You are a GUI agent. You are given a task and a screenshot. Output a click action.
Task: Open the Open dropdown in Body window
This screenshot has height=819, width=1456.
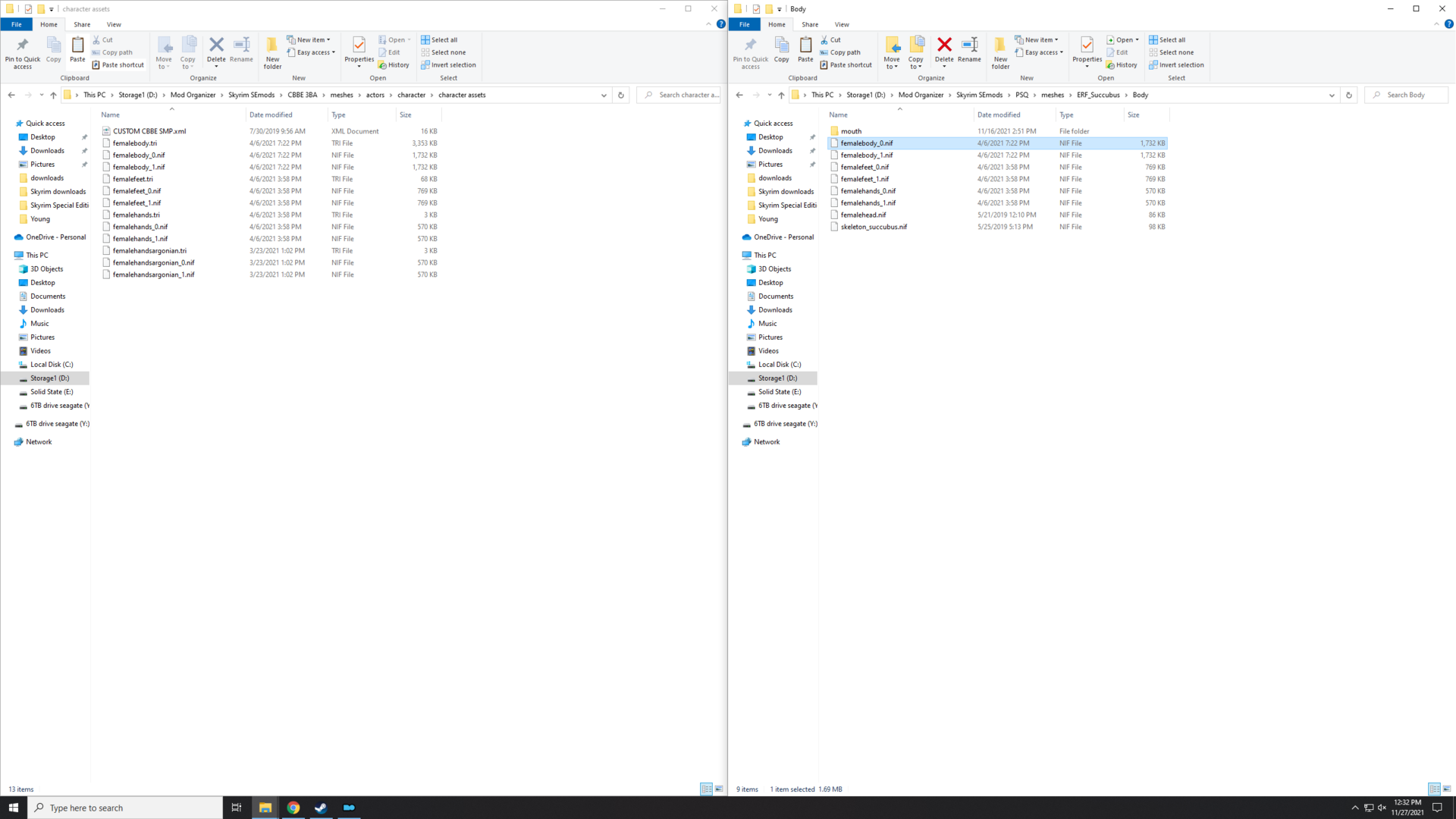pyautogui.click(x=1122, y=39)
